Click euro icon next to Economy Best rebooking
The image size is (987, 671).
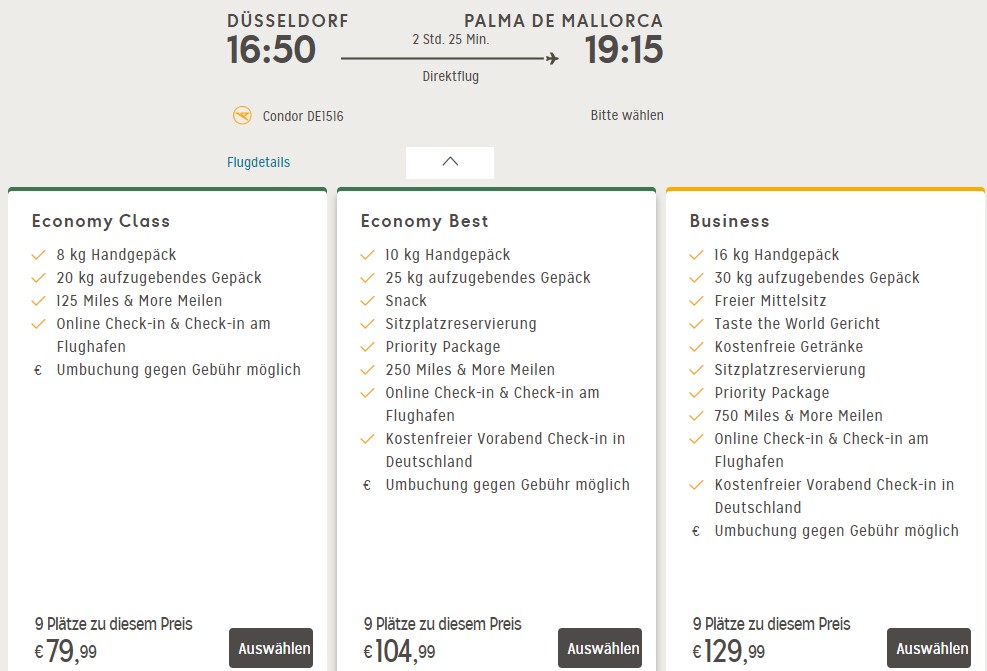(x=367, y=485)
